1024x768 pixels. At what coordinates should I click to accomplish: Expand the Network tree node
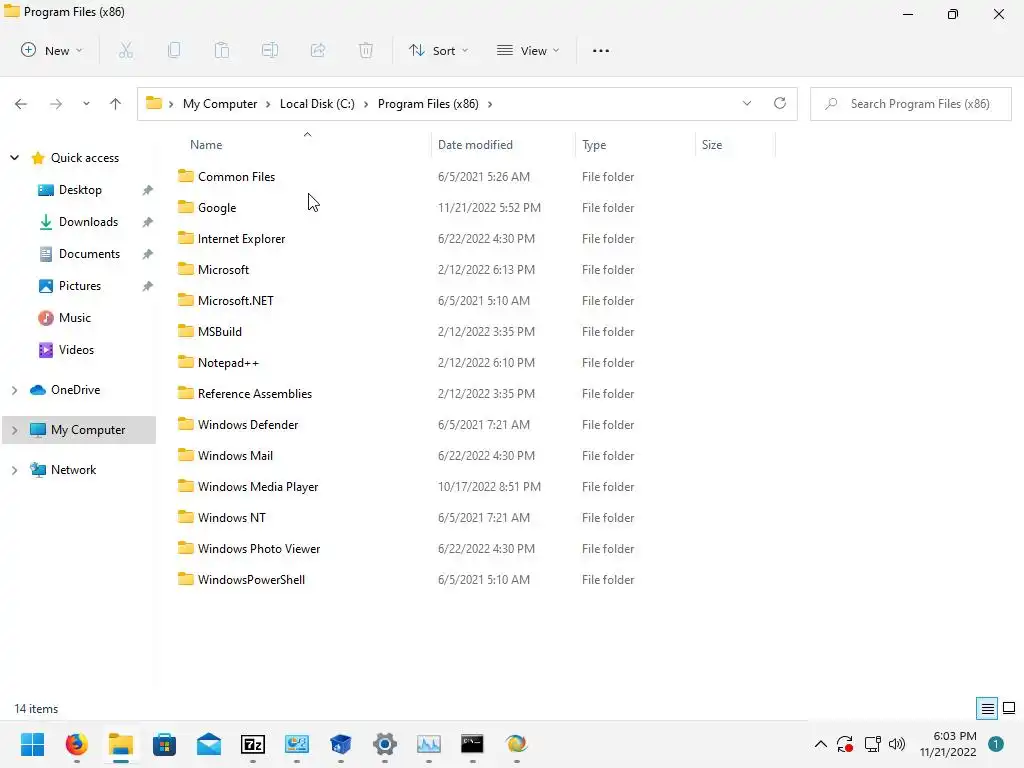click(x=14, y=470)
